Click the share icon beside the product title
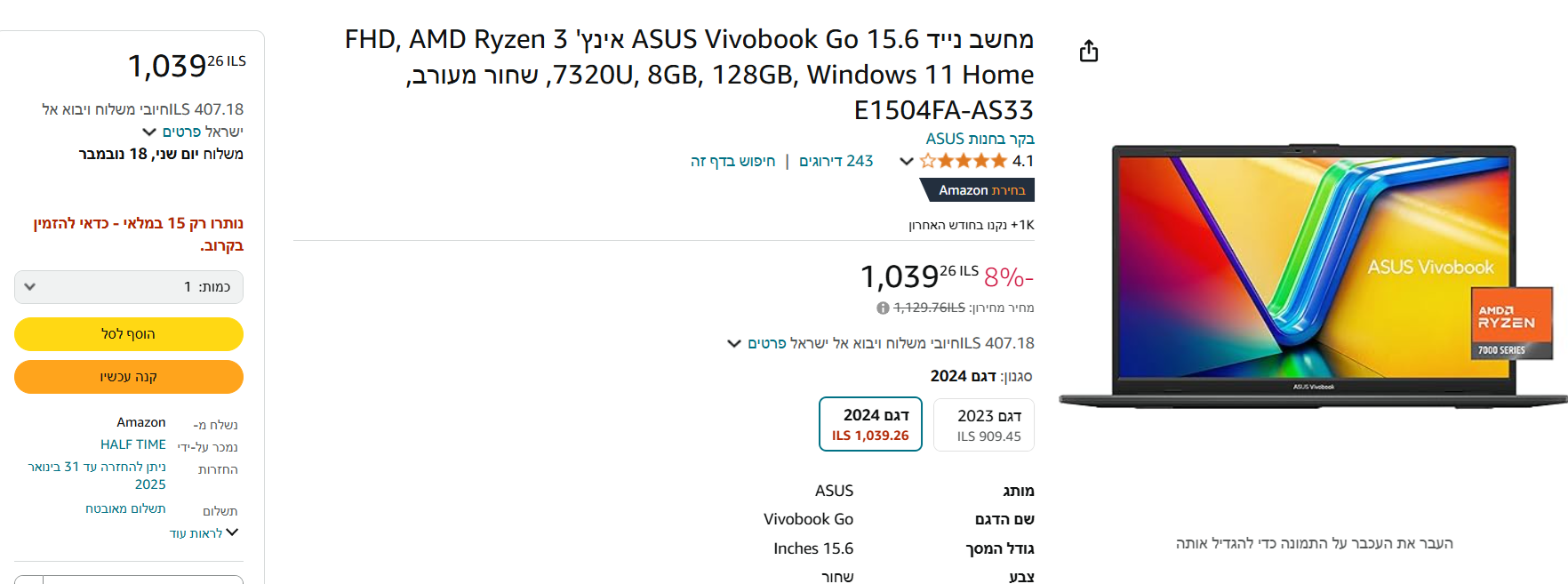Screen dimensions: 1568x584 coord(1088,52)
